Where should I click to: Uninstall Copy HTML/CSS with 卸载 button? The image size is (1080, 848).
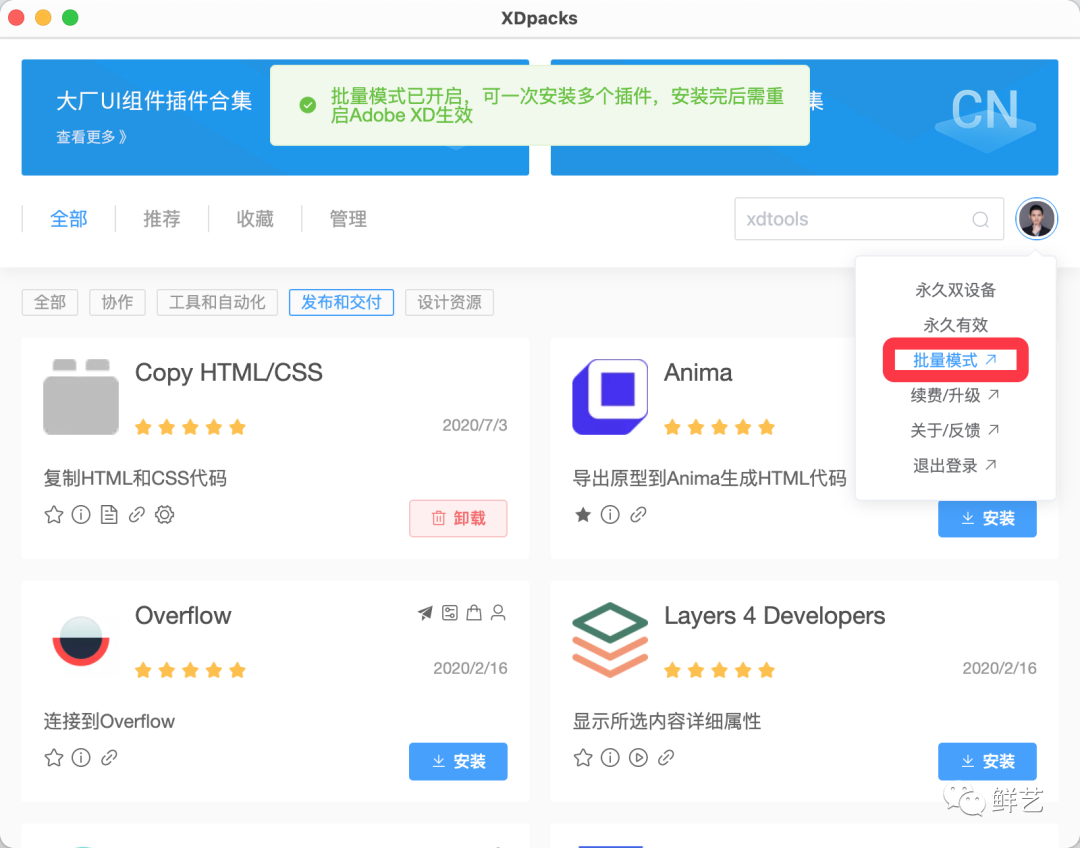coord(458,518)
